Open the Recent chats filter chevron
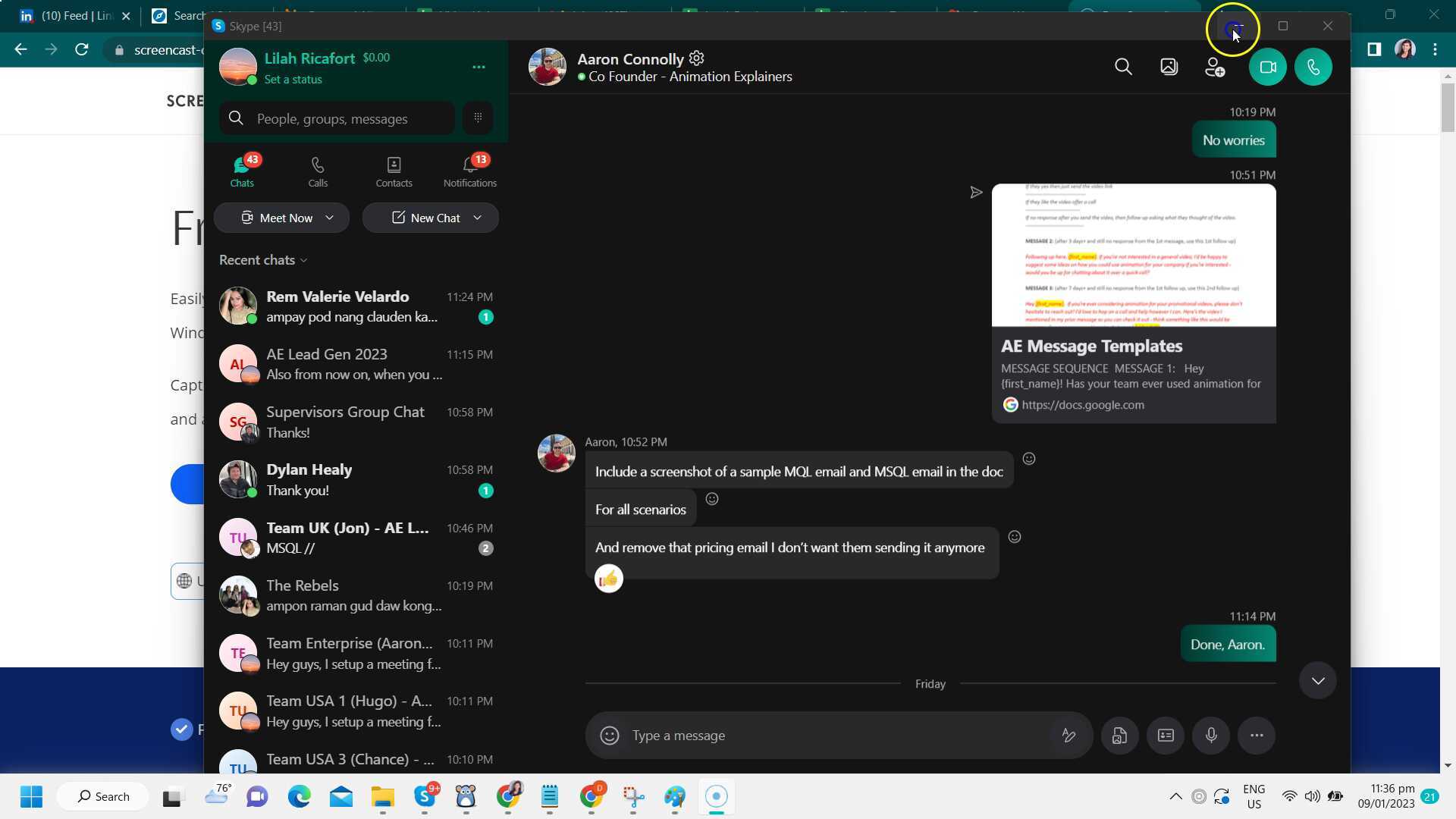The image size is (1456, 819). [x=303, y=260]
